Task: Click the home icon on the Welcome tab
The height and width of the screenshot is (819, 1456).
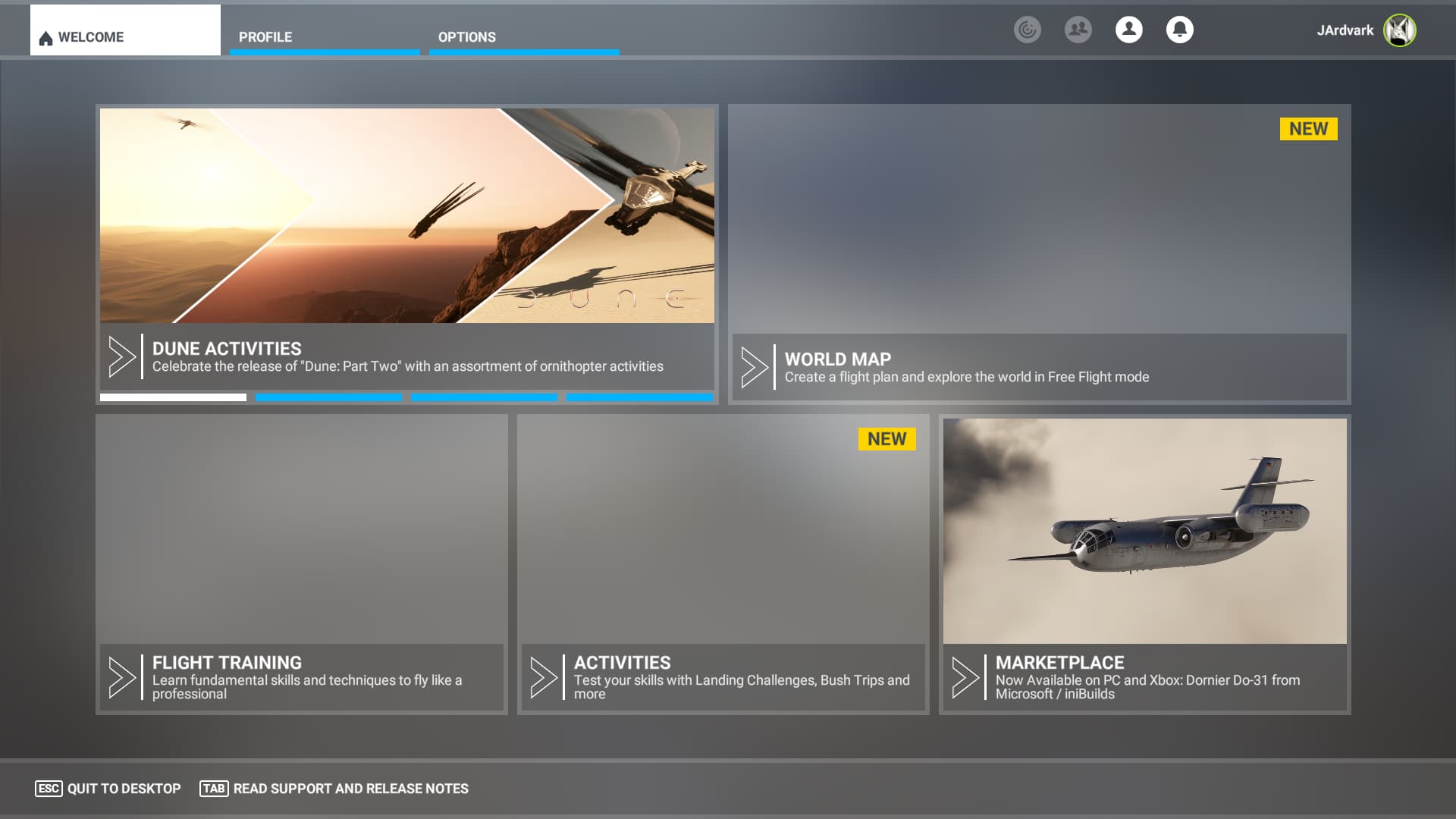Action: tap(45, 36)
